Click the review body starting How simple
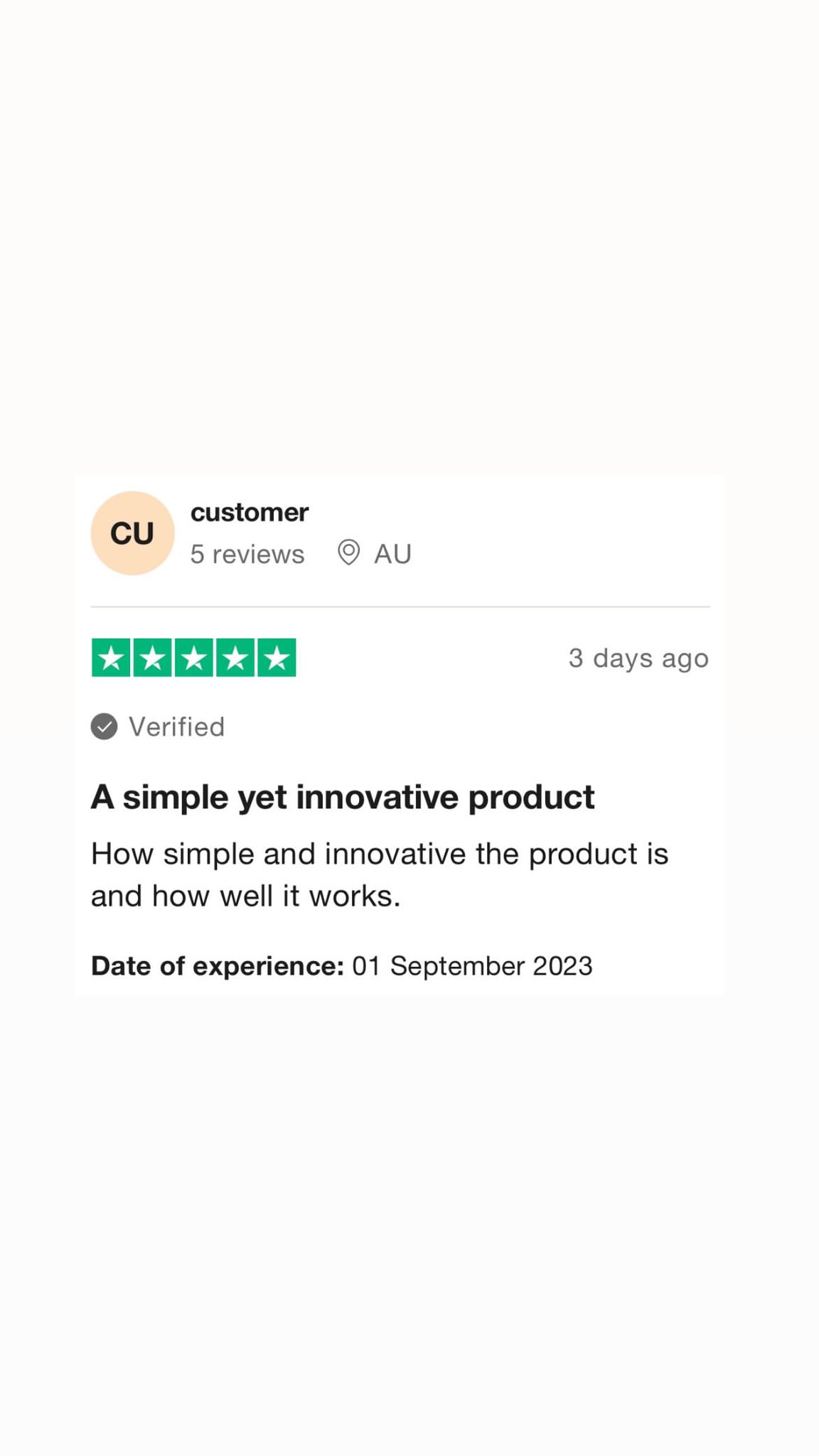 380,874
